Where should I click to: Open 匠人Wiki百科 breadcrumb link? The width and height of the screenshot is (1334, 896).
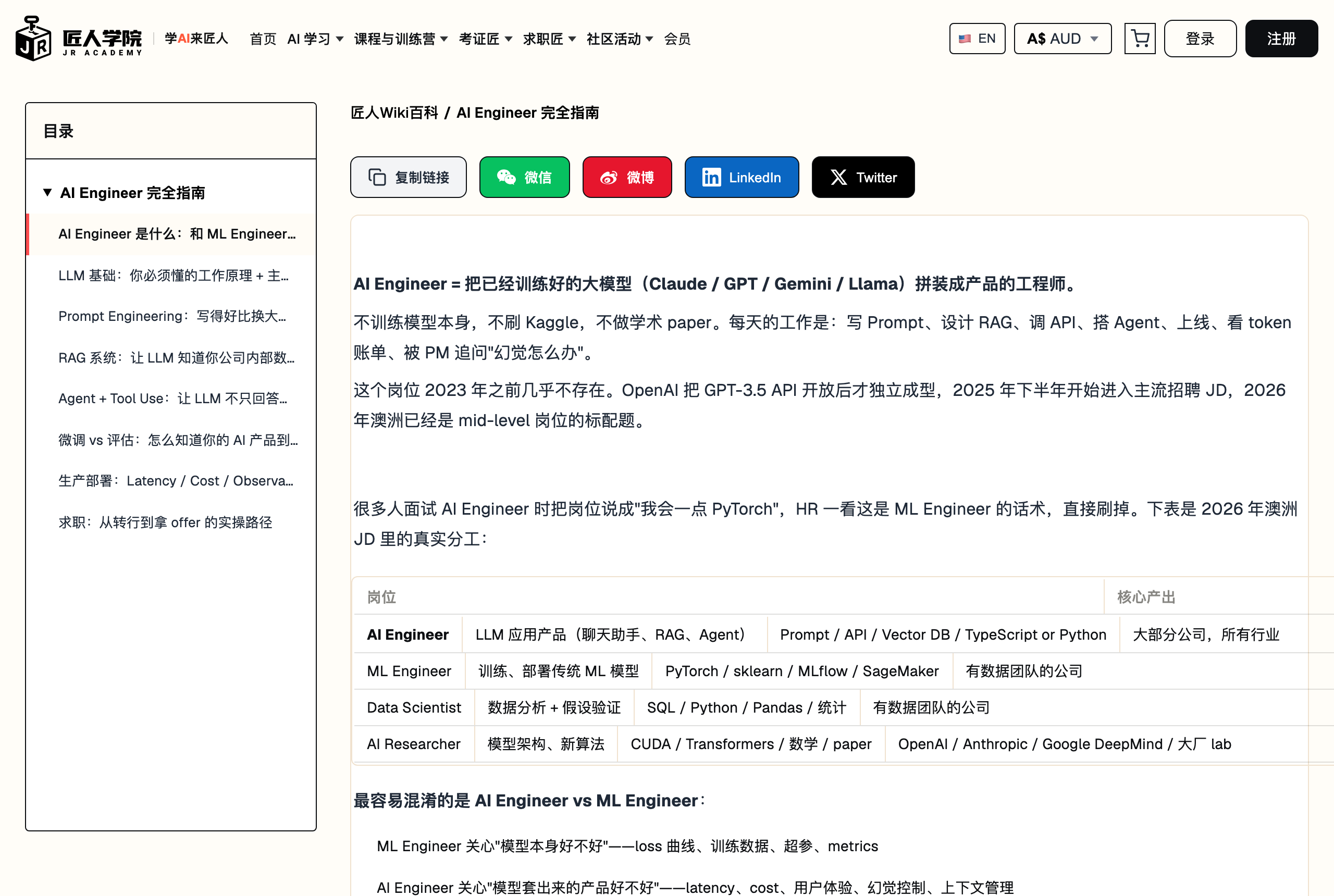[x=394, y=113]
